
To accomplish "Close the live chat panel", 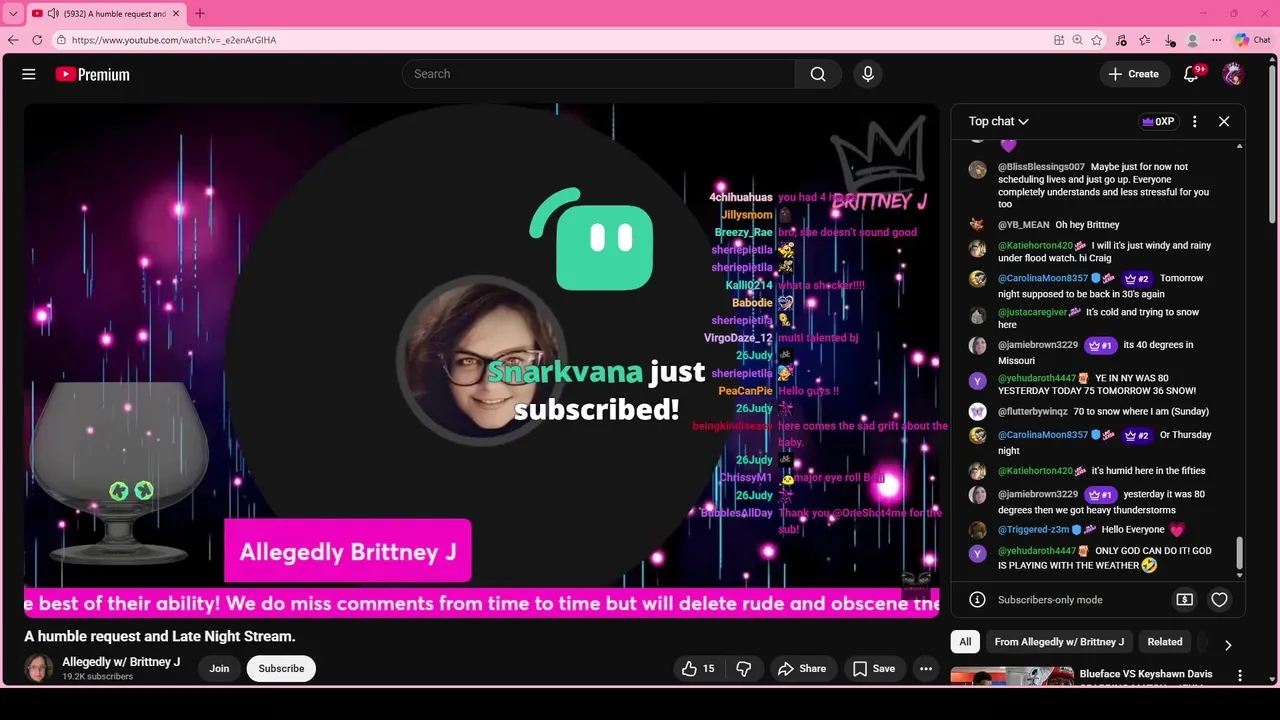I will (1224, 121).
